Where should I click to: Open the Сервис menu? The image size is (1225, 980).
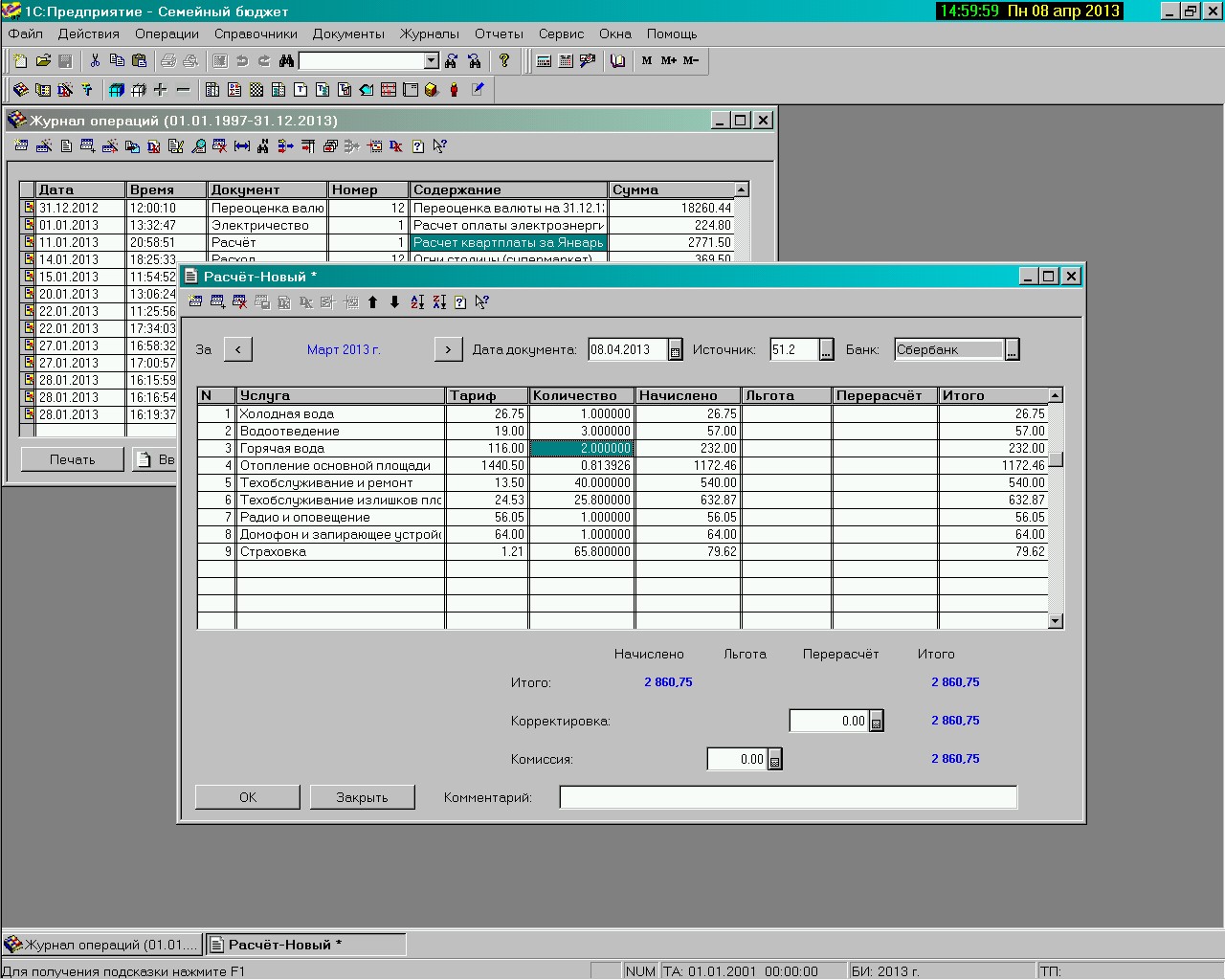561,33
